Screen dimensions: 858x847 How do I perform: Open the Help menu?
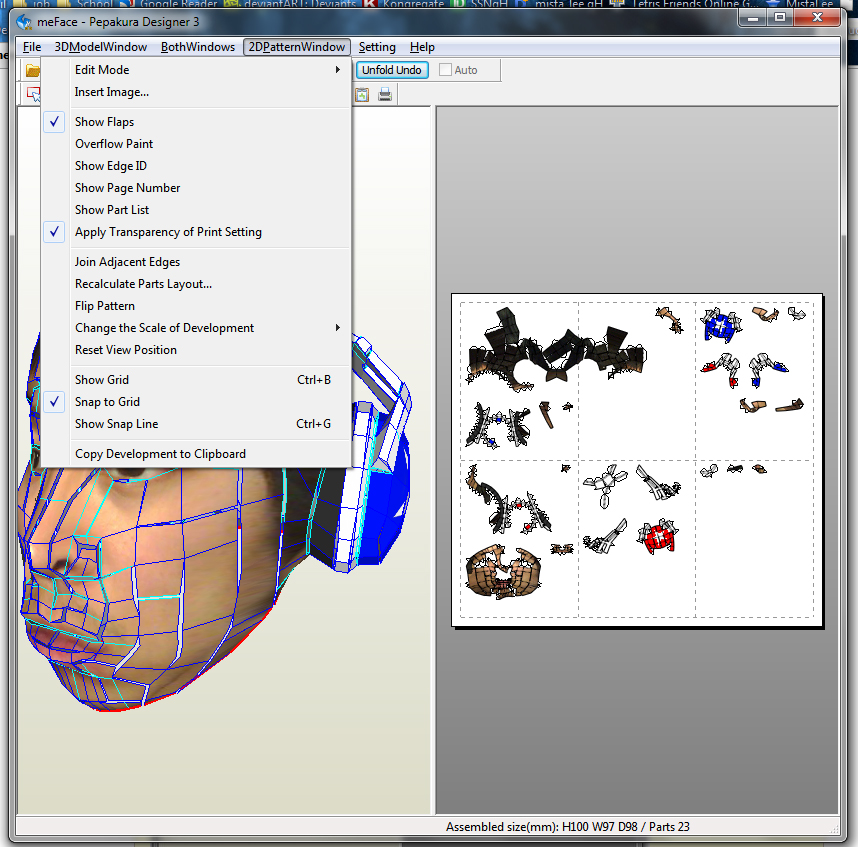pyautogui.click(x=422, y=47)
